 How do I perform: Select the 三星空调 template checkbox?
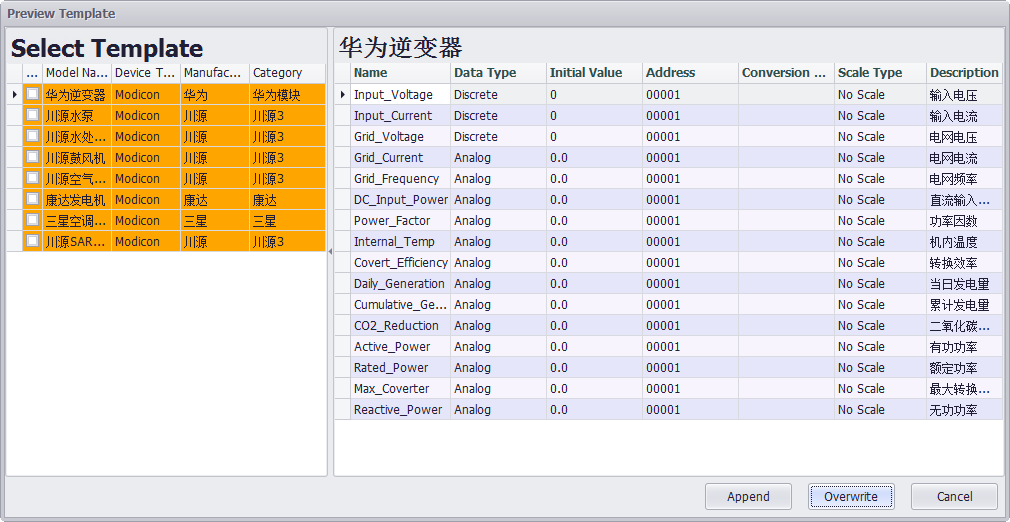point(33,221)
